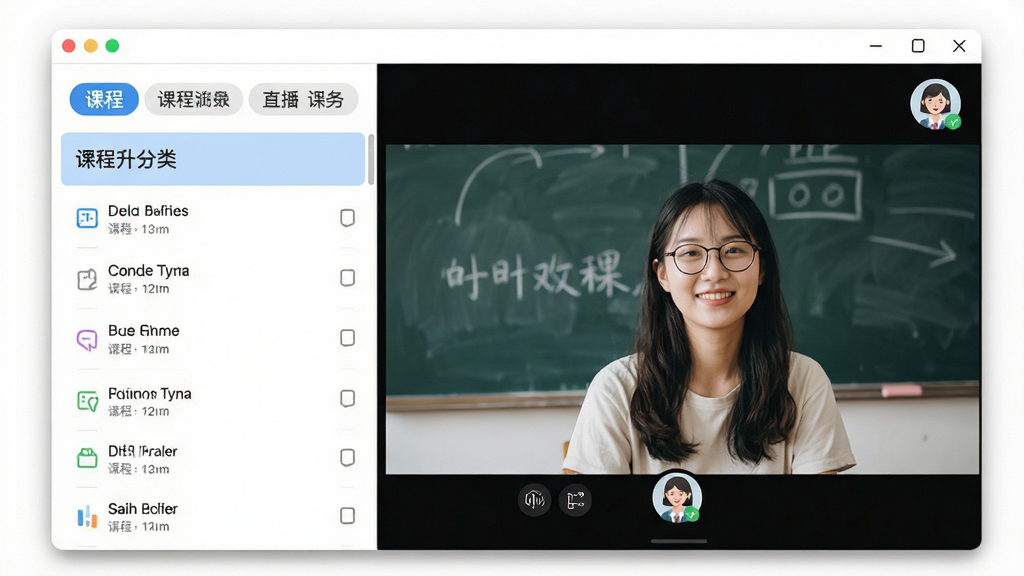Open the grey tab starting with 课程

[193, 99]
